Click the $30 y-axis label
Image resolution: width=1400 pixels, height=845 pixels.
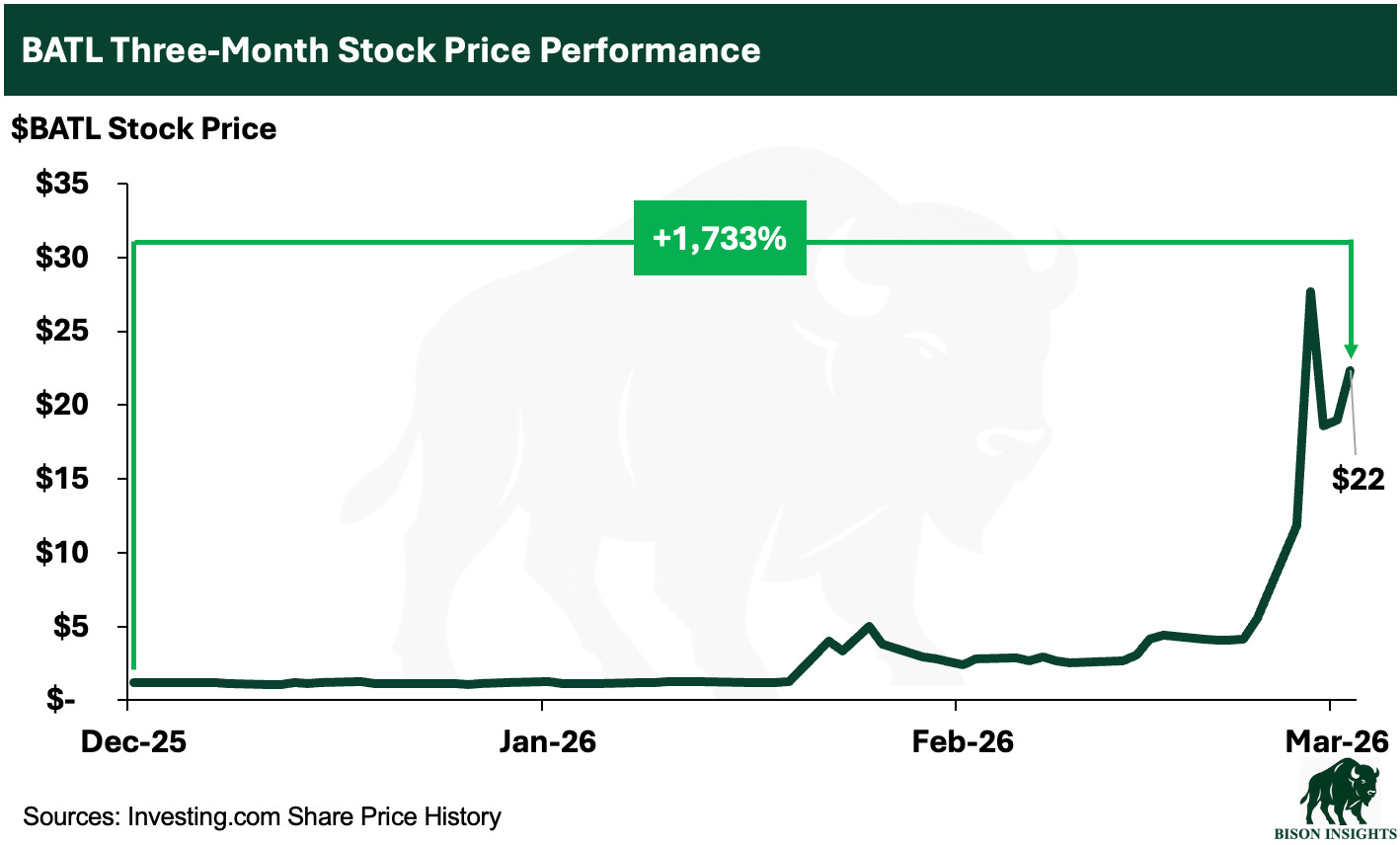[62, 258]
